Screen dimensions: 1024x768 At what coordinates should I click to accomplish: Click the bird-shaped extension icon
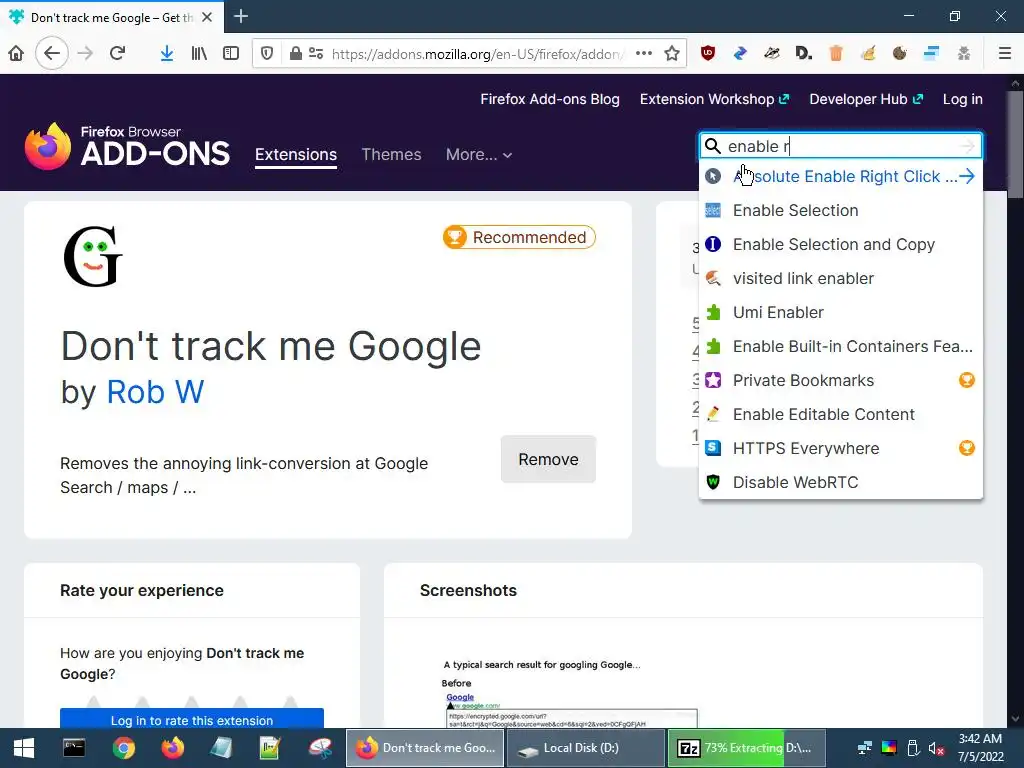click(x=772, y=54)
